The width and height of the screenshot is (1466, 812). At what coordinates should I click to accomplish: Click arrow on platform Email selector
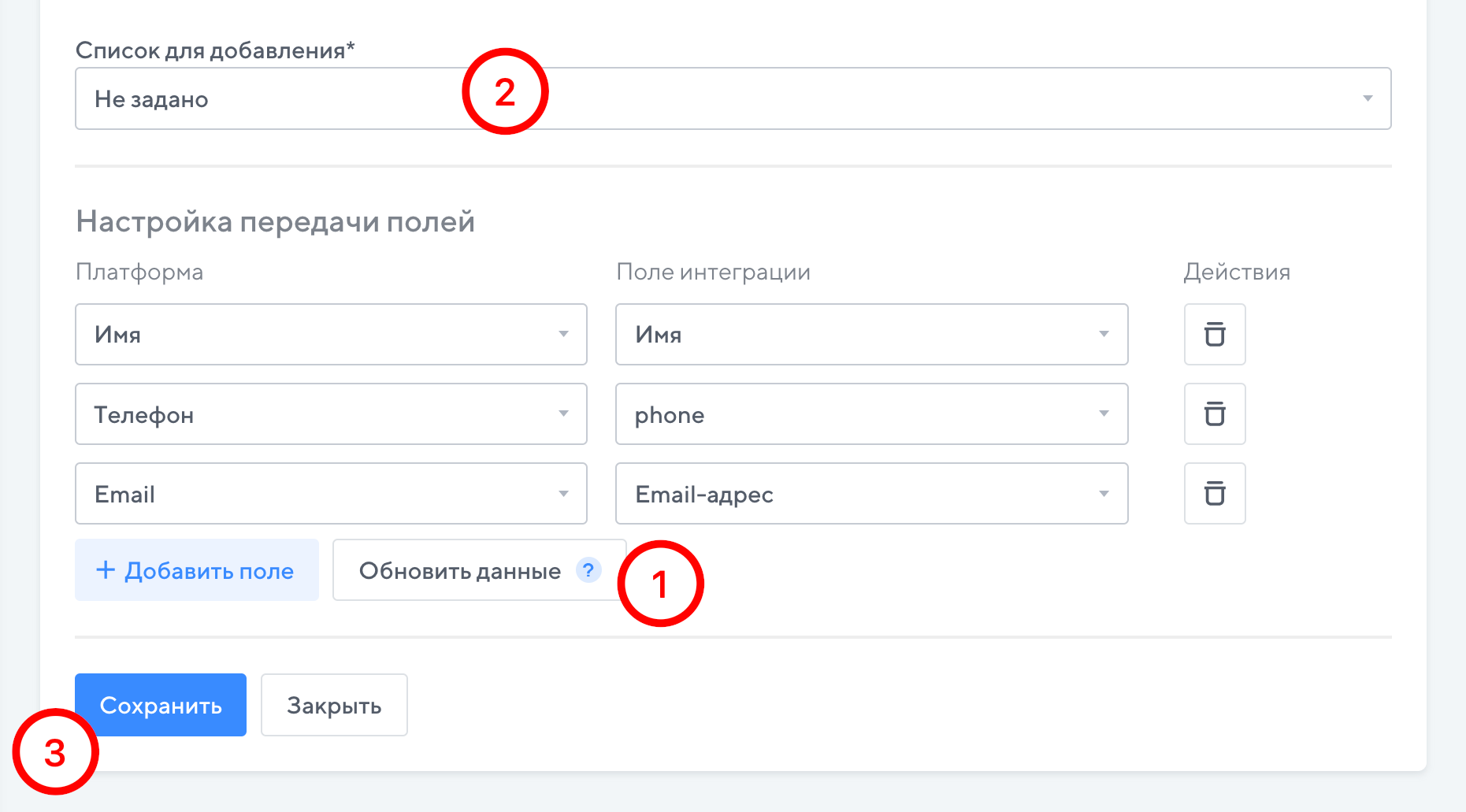[x=563, y=494]
